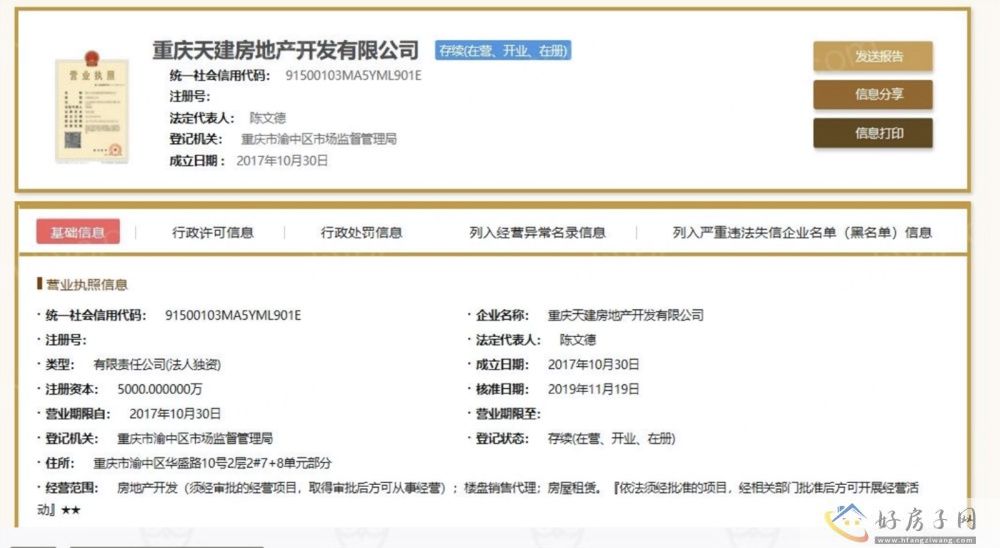Click the 营业执照信息 section header
Screen dimensions: 1000x548
point(86,285)
